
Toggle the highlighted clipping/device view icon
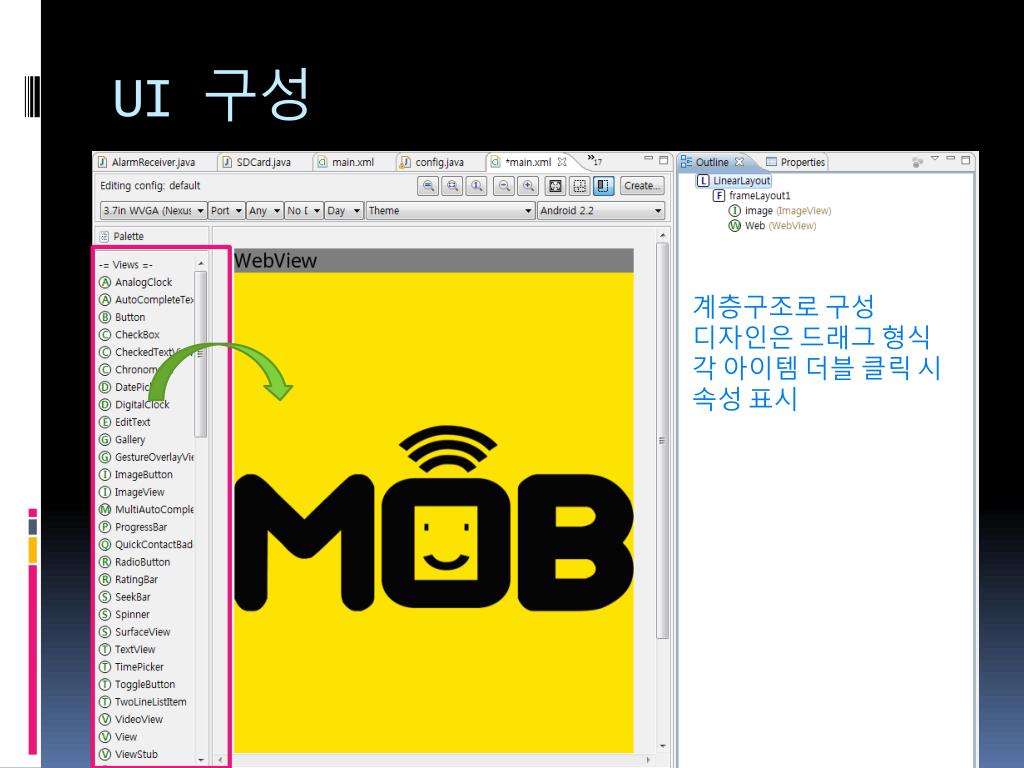click(603, 186)
